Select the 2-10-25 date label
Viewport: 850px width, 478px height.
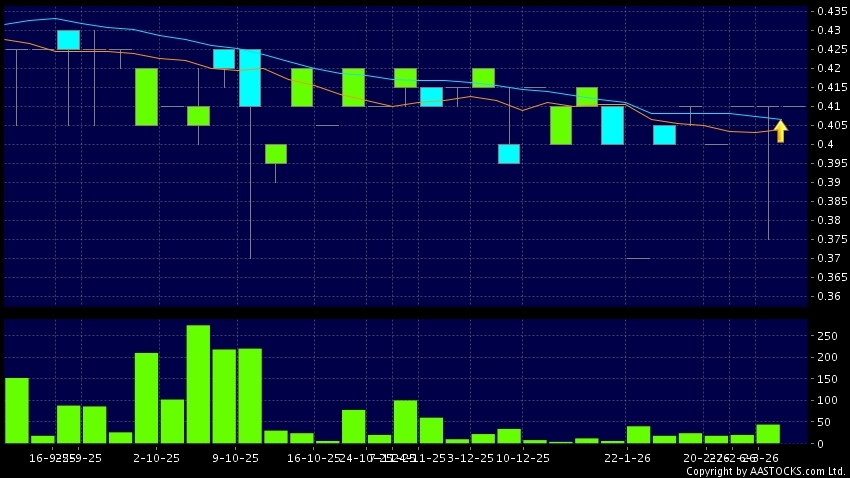point(156,457)
